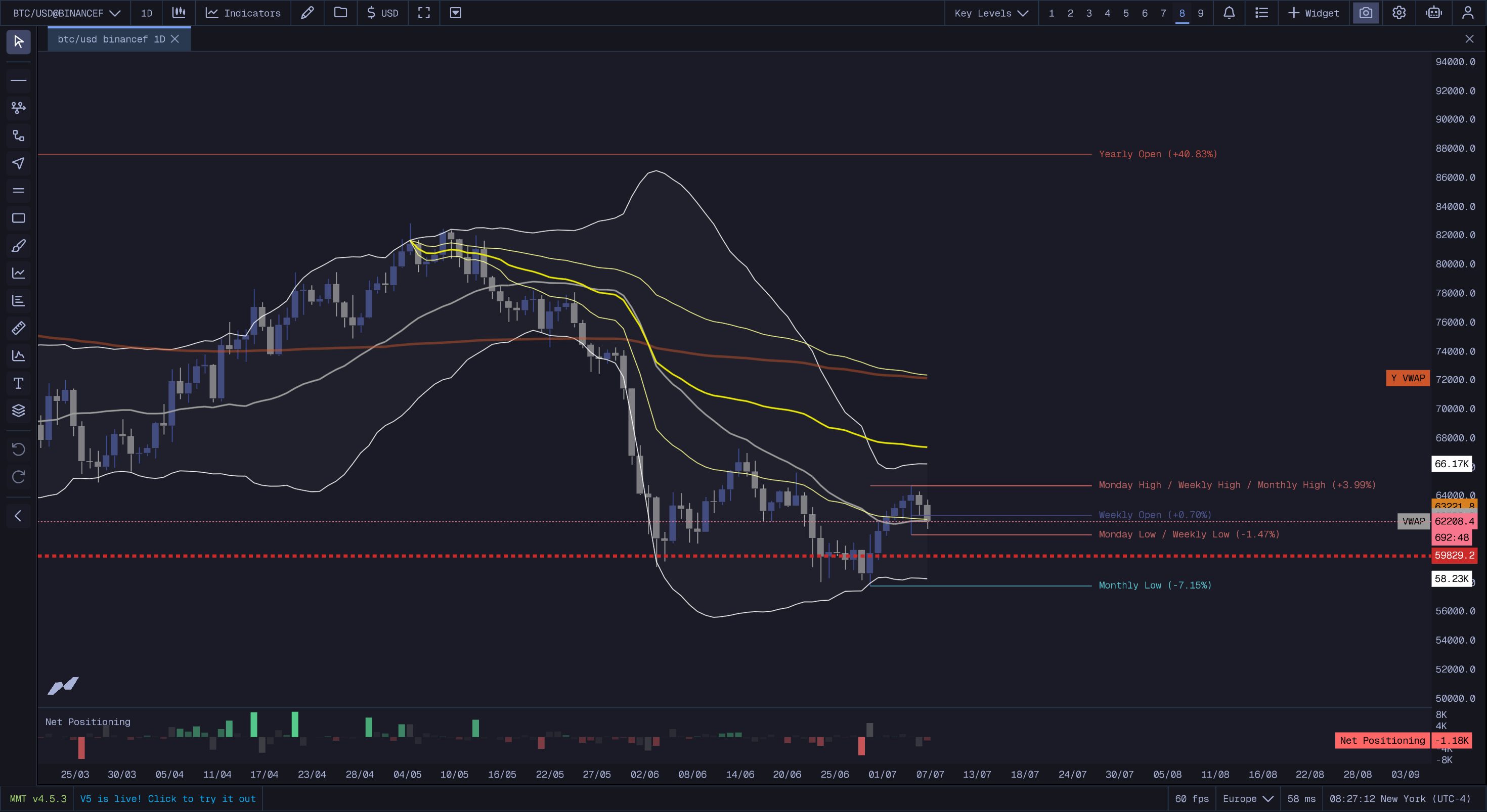Switch to layout 4
1487x812 pixels.
1107,13
